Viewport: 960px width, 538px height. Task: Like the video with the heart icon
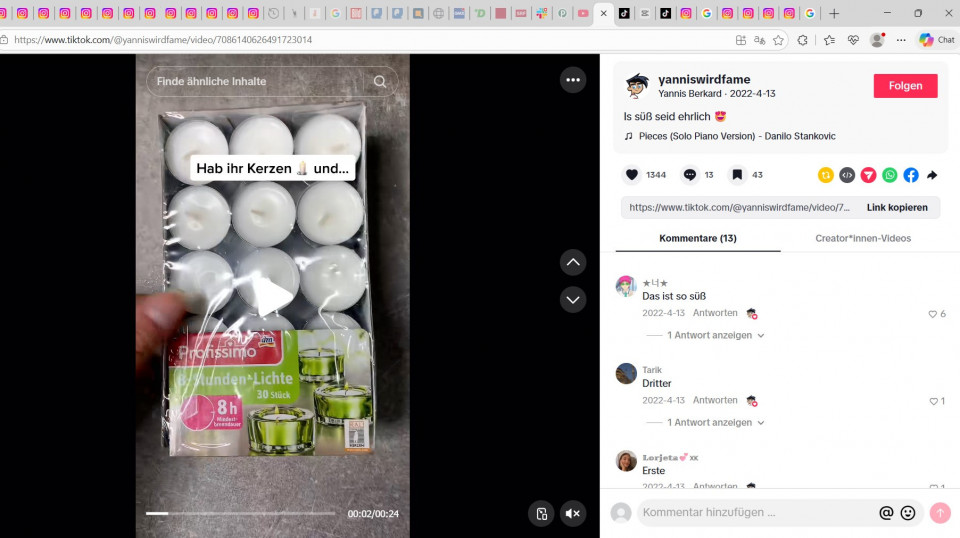point(631,175)
